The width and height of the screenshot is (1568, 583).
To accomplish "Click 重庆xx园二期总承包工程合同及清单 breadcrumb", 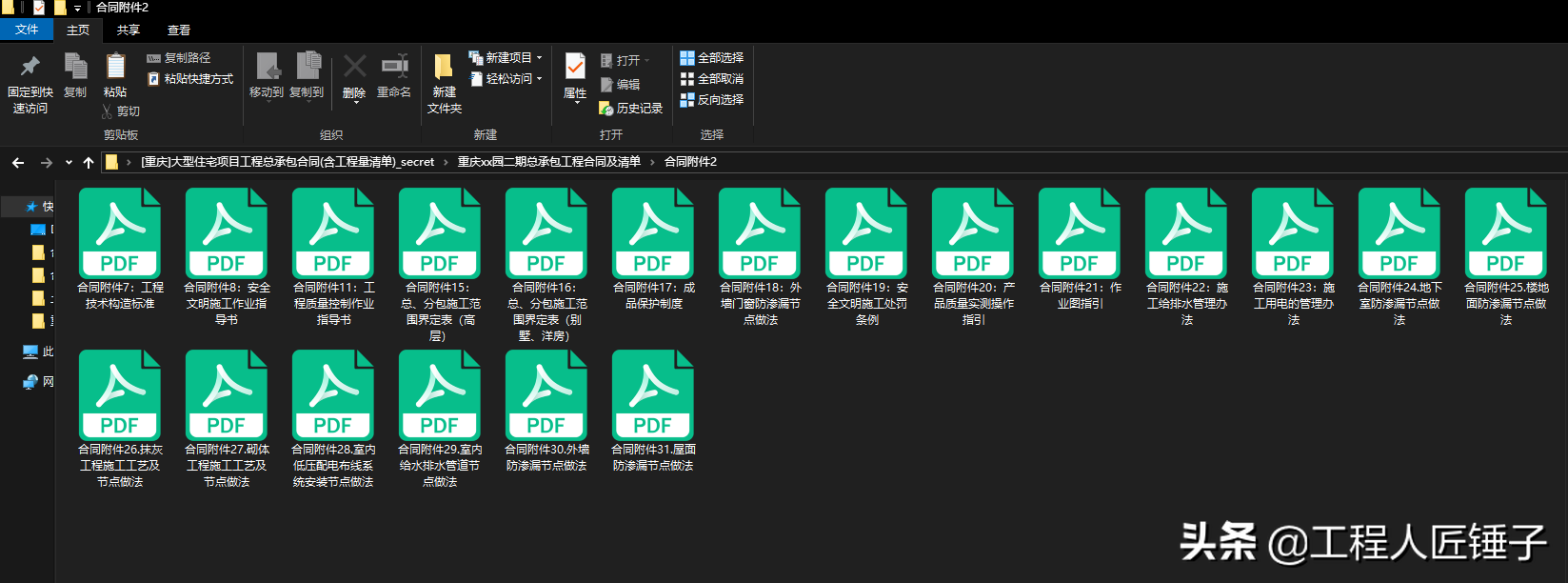I will point(548,162).
